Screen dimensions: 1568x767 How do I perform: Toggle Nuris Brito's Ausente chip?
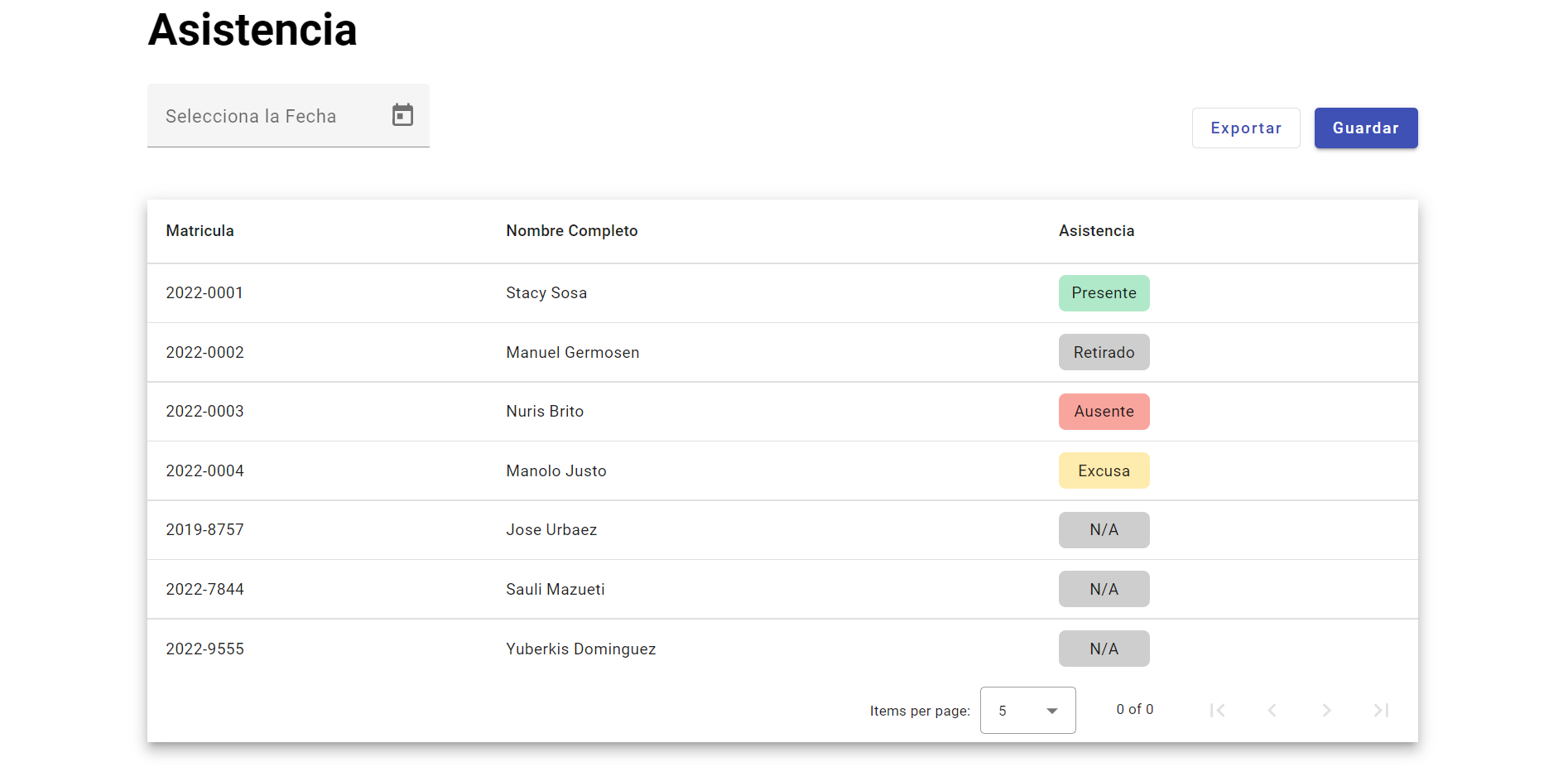click(1104, 412)
